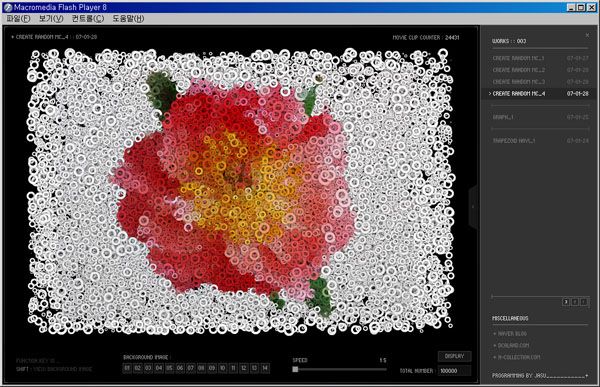
Task: Select the highlighted CREATE RANDOM MC_4 entry
Action: tap(540, 93)
